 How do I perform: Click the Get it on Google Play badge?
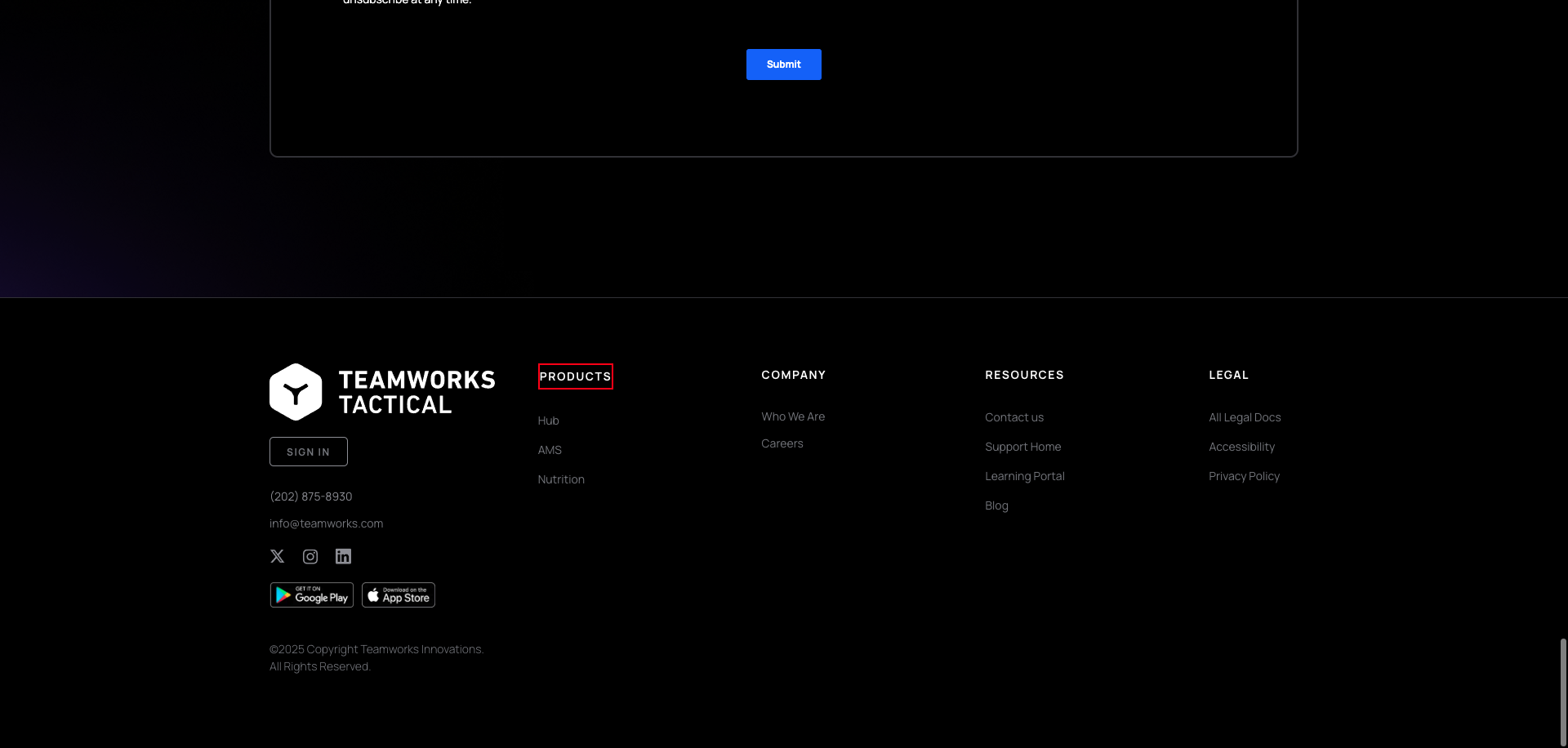tap(311, 594)
